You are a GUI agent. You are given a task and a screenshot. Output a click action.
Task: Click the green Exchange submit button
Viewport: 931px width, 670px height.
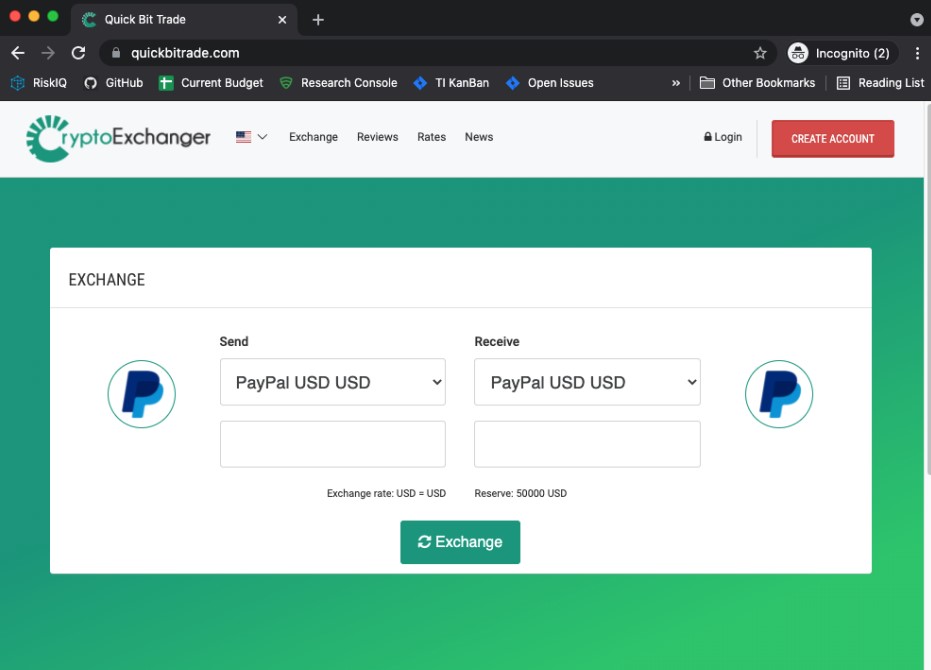coord(460,542)
